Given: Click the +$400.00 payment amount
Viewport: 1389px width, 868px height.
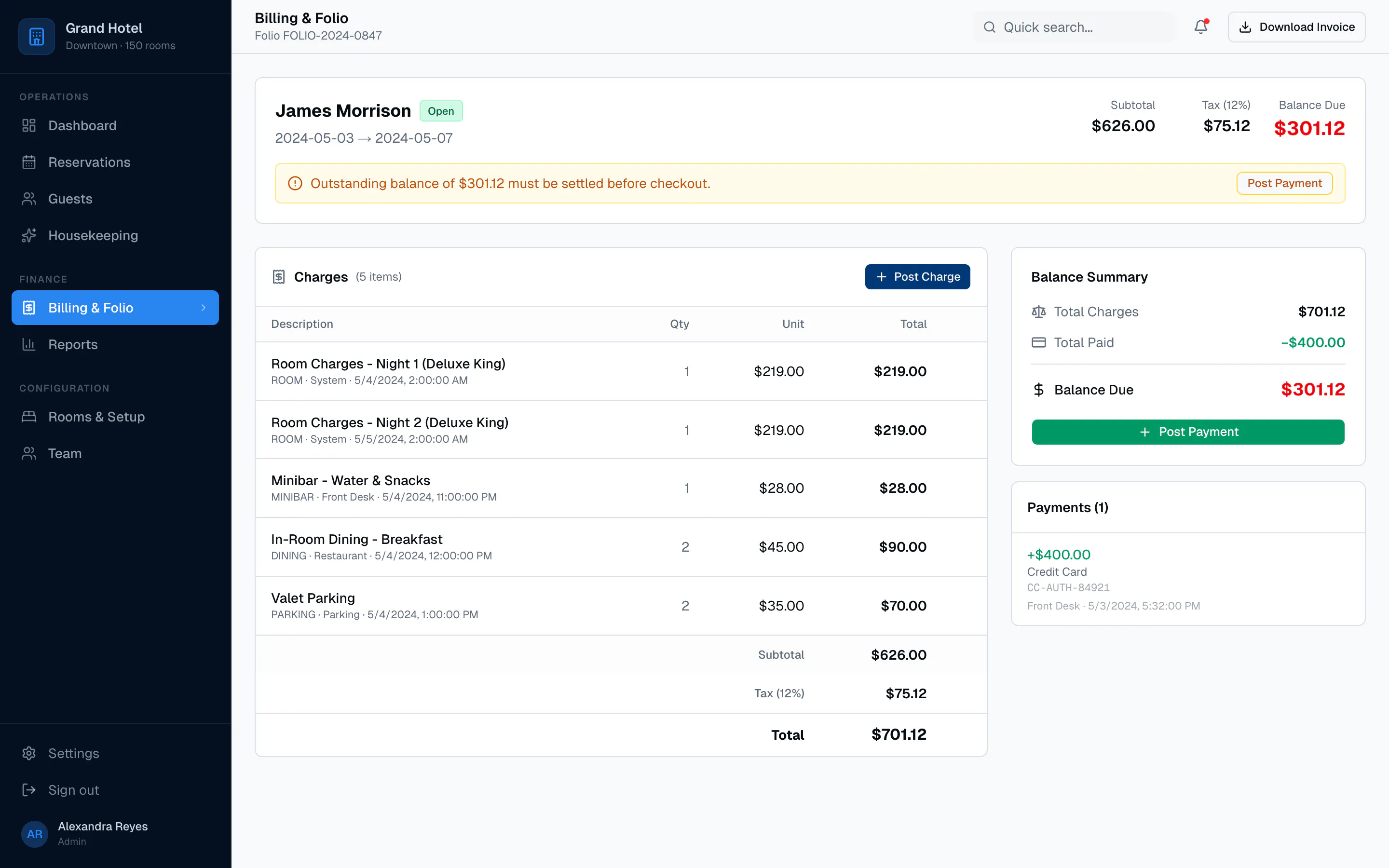Looking at the screenshot, I should pos(1059,555).
